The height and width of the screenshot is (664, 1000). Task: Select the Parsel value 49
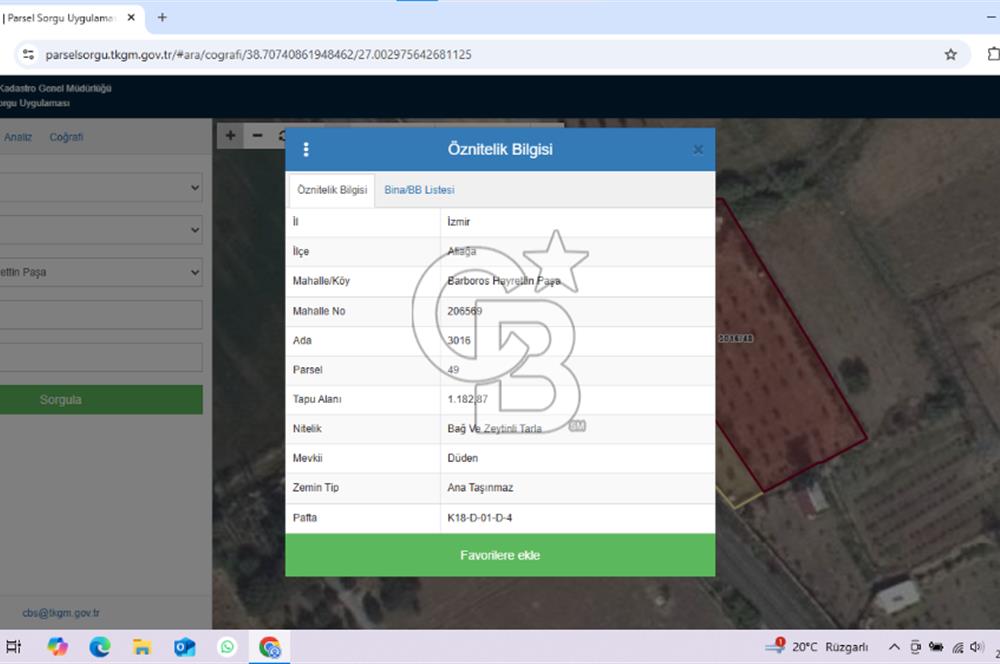453,370
